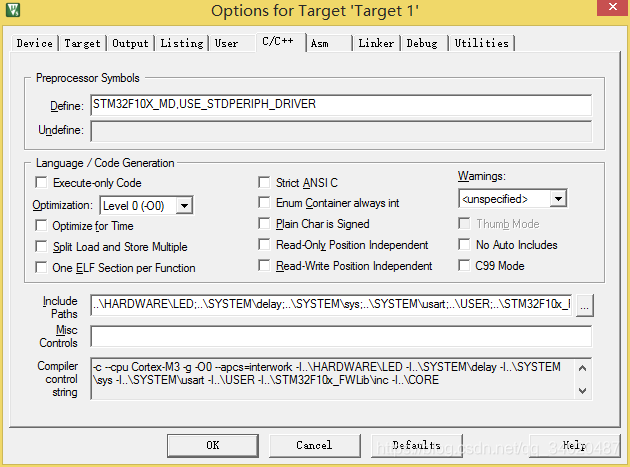630x467 pixels.
Task: Toggle Optimize for Time option
Action: pyautogui.click(x=42, y=226)
